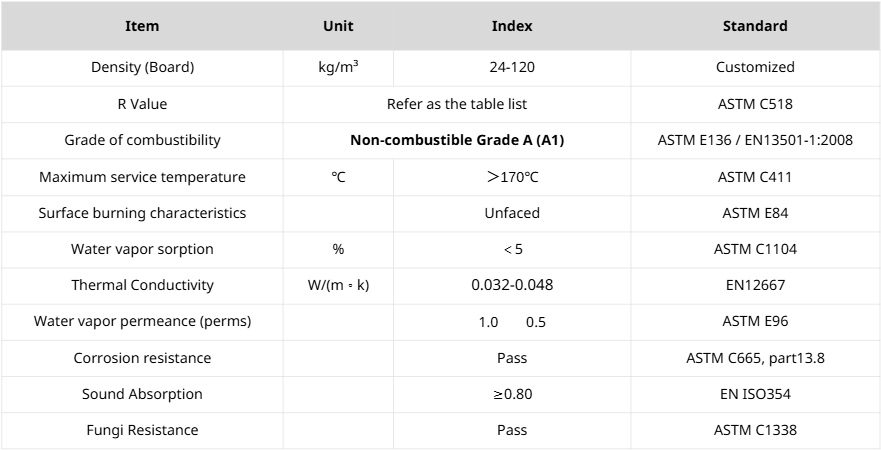The height and width of the screenshot is (450, 881).
Task: Click the Unfaced index cell
Action: 511,213
